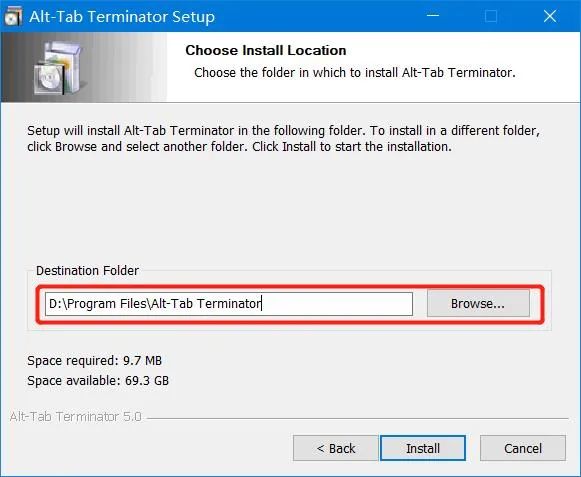
Task: Click the 'Setup will install' instruction paragraph
Action: [283, 139]
